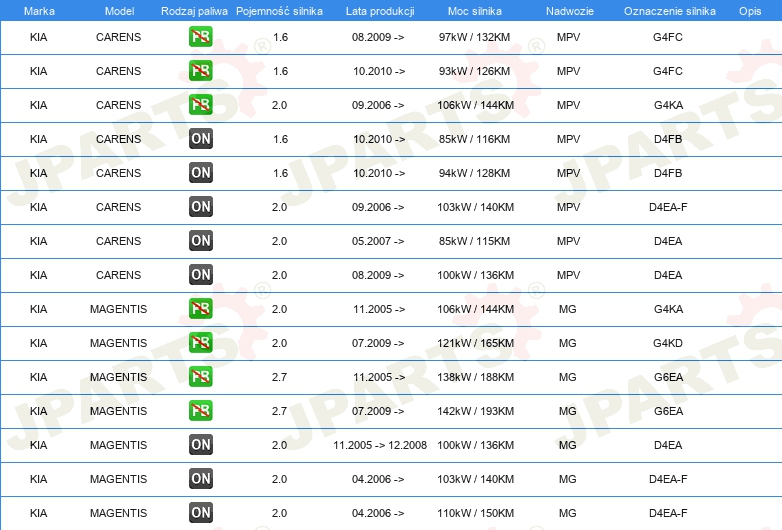Select the 94kW / 128KM power cell
Screen dimensions: 782x530
[x=474, y=173]
